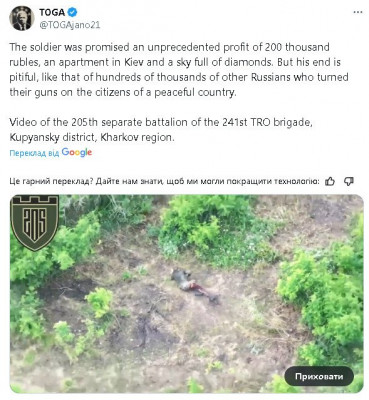This screenshot has width=369, height=400.
Task: Click the 'Kupyansky district, Kharkov region' line
Action: tap(92, 137)
